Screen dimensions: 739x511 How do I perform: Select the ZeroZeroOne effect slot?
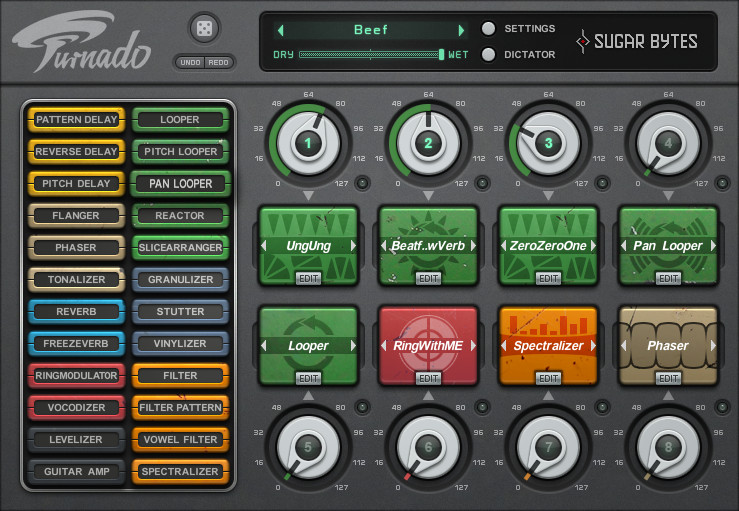tap(548, 246)
